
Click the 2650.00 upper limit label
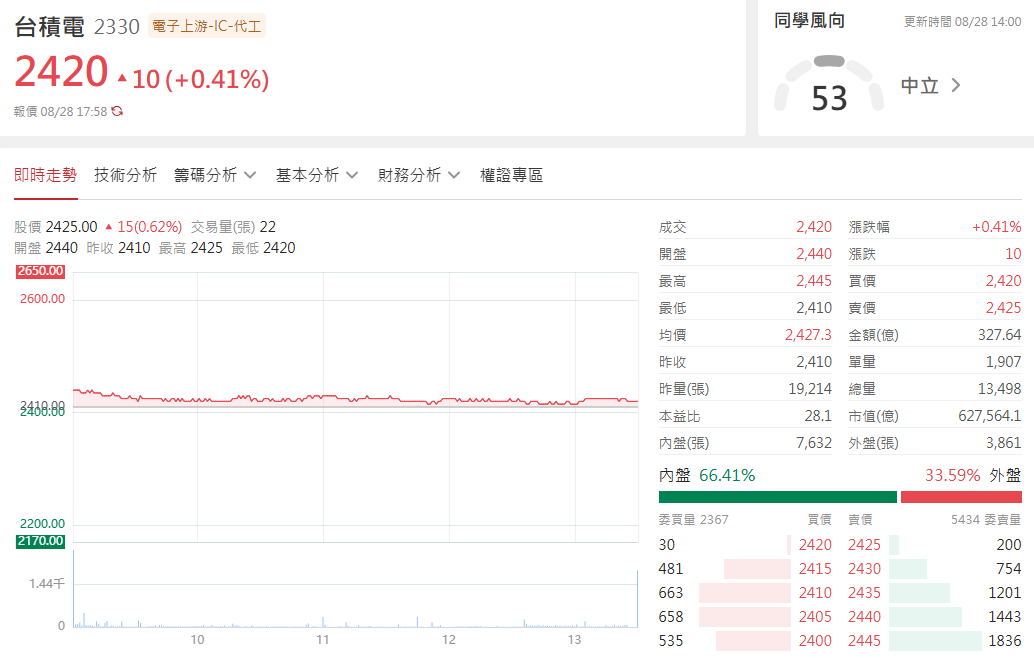(40, 271)
